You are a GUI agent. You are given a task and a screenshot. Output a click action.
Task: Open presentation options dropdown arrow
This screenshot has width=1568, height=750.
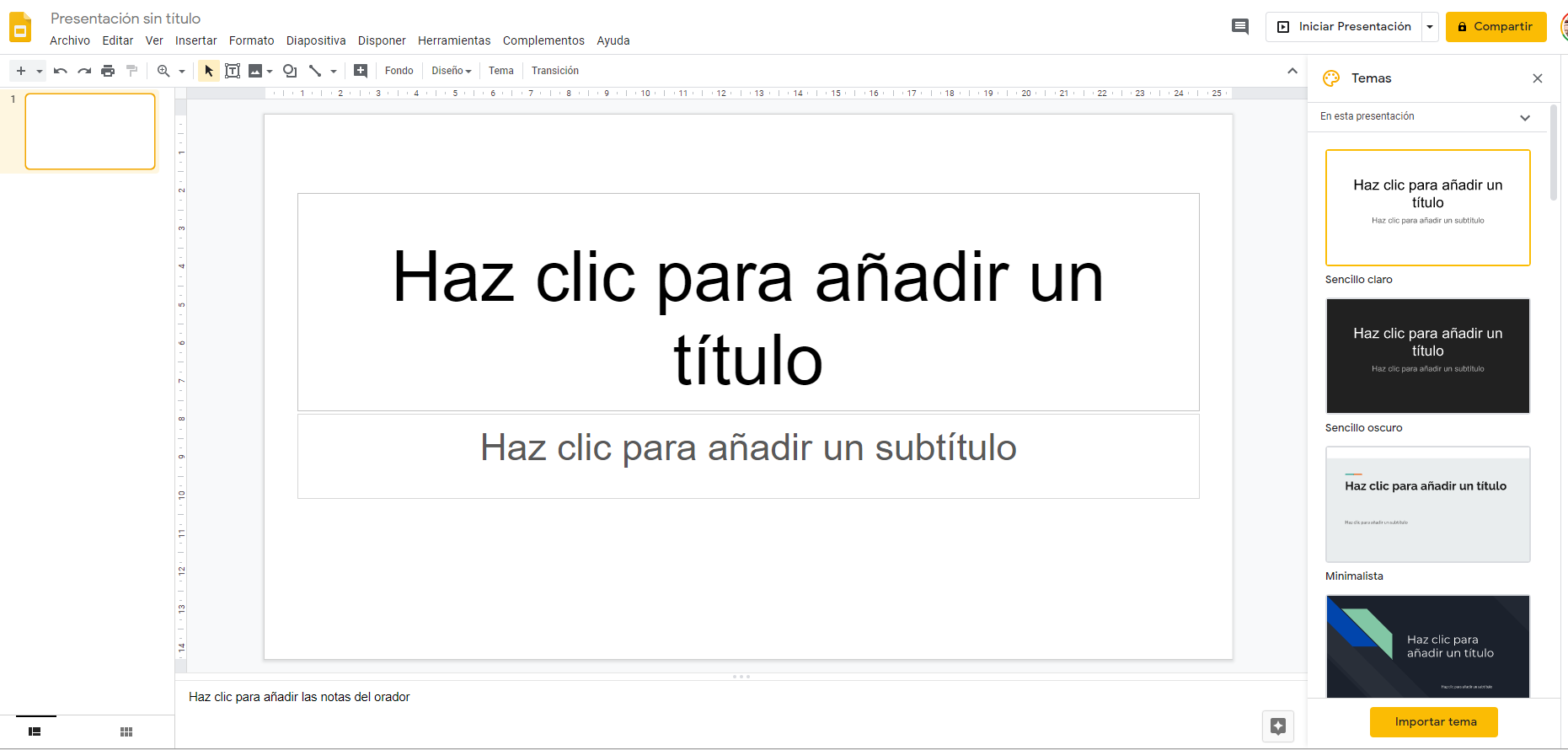click(1430, 27)
